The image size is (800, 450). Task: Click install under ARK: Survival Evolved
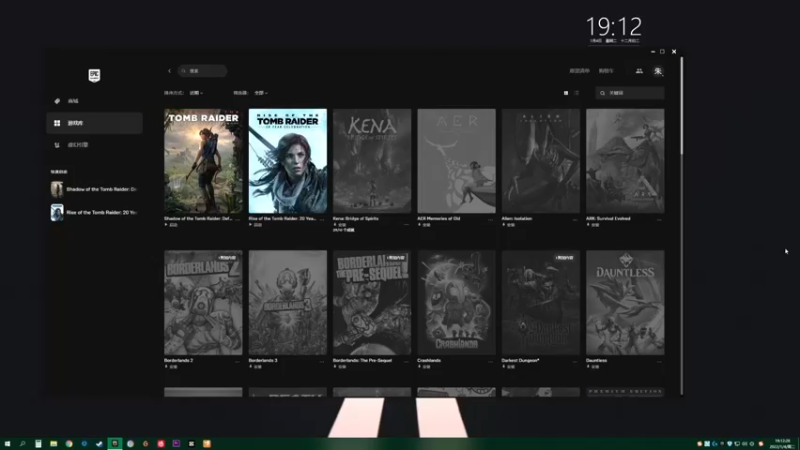point(593,225)
